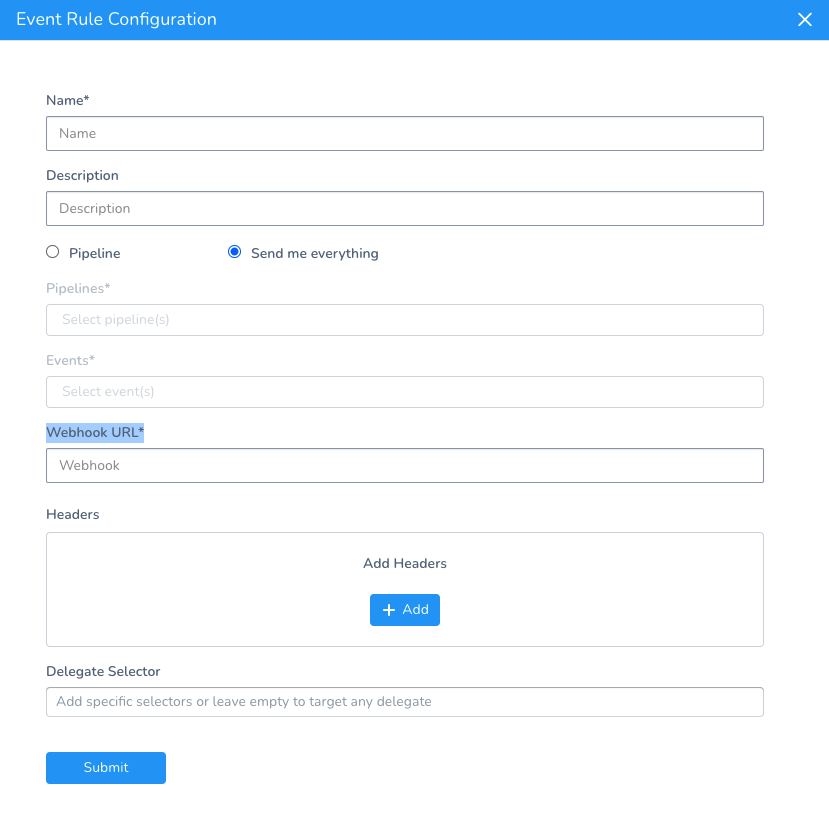Click the Name* field label

point(68,100)
